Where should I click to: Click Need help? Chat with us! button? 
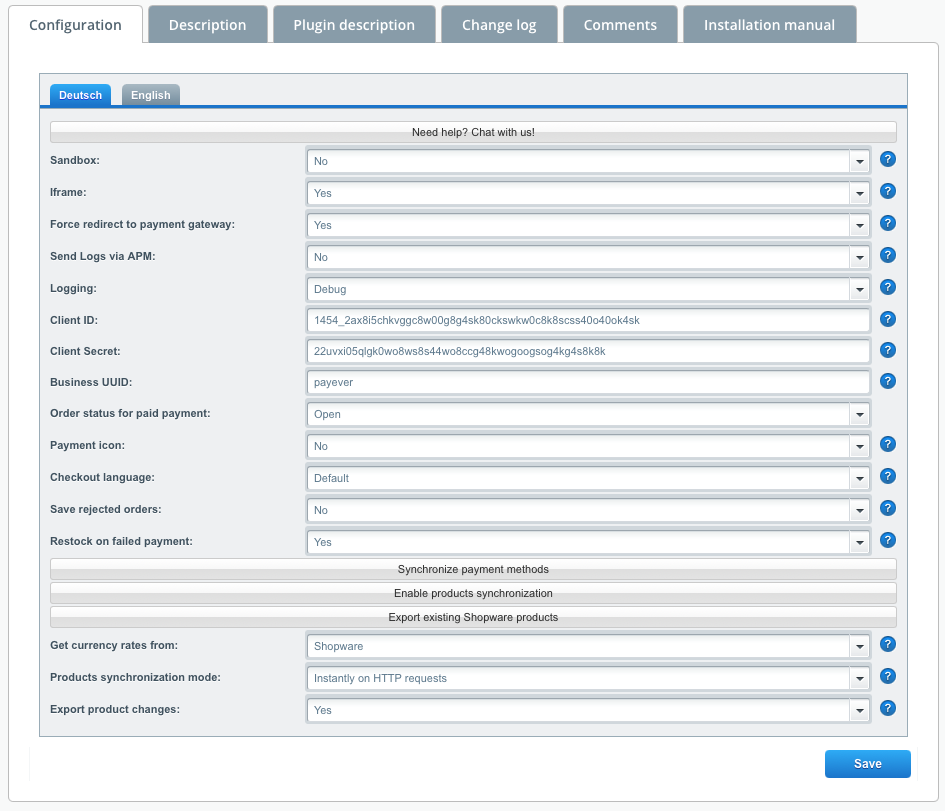[473, 132]
